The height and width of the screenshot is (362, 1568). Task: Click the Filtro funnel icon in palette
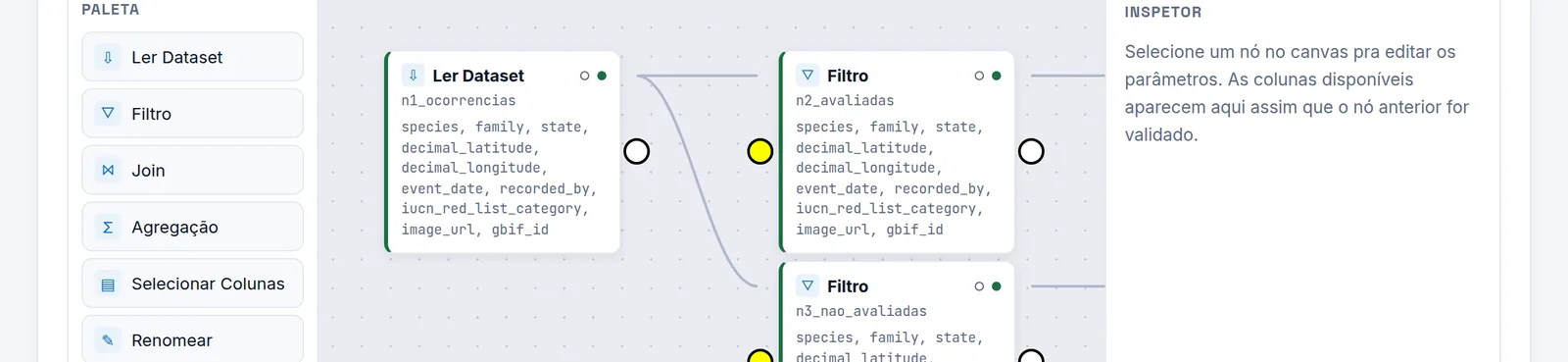click(x=108, y=114)
